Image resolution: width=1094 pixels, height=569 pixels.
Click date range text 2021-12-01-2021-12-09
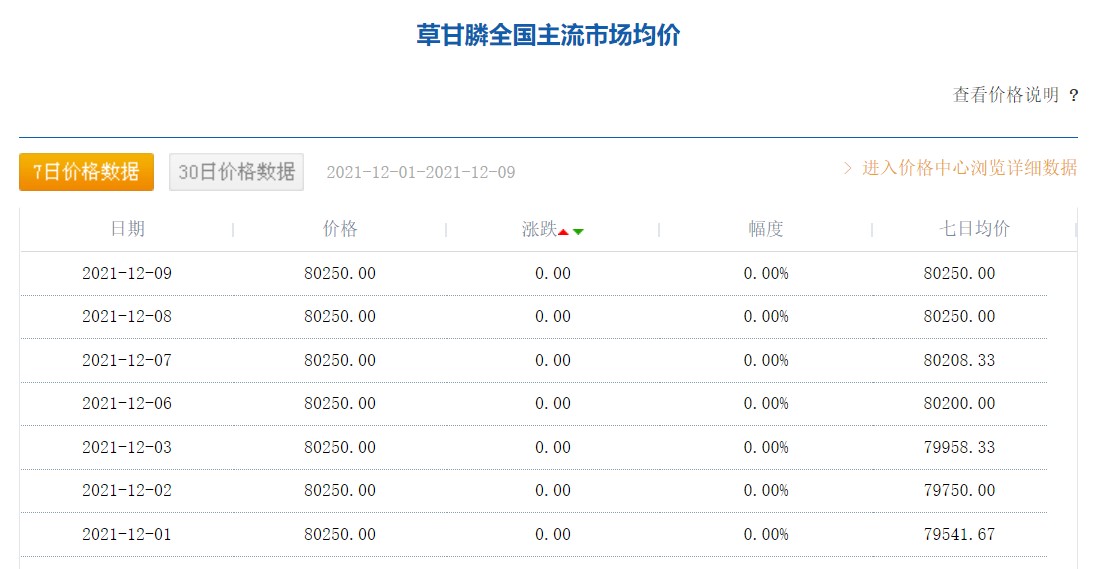point(421,172)
